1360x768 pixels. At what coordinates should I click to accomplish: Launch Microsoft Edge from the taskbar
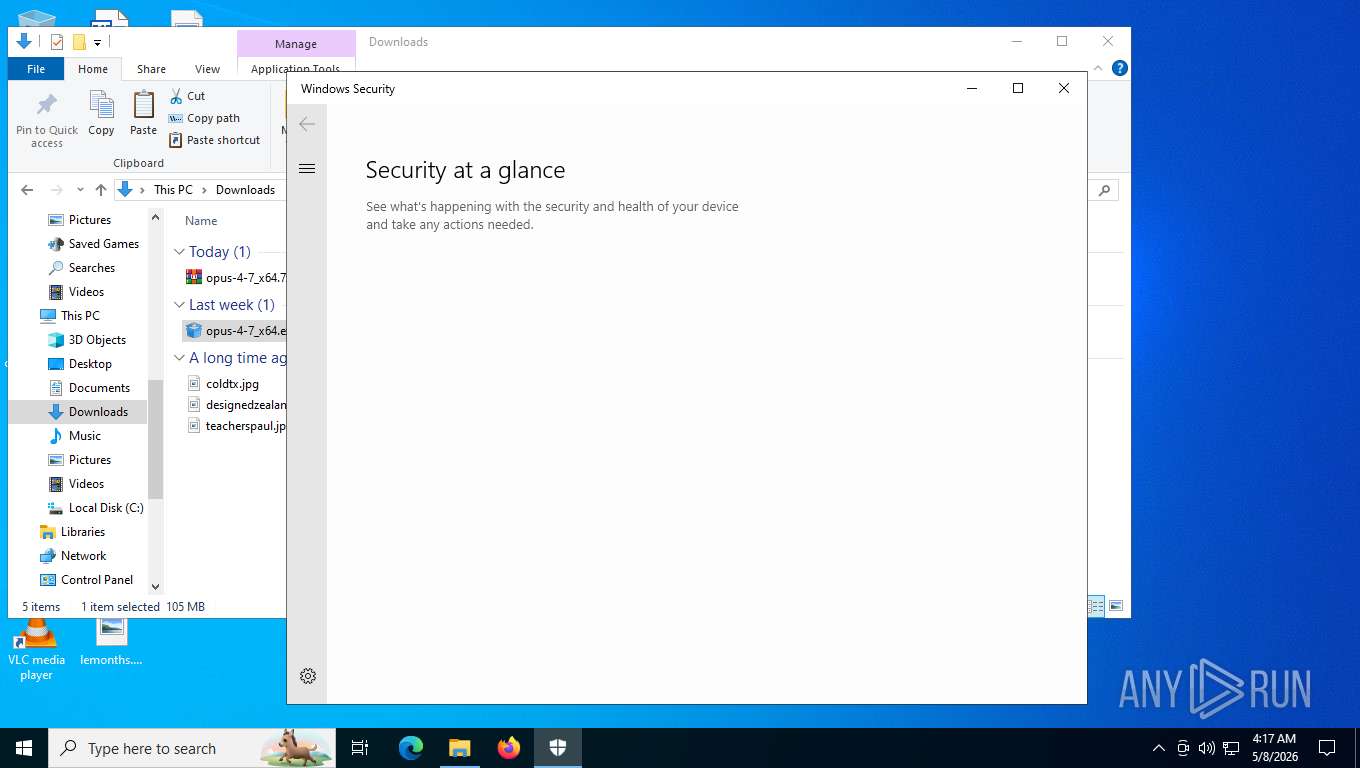pos(411,748)
